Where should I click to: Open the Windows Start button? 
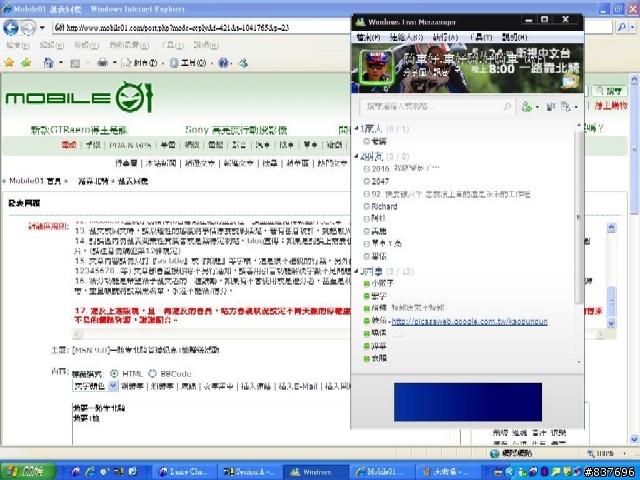coord(27,471)
